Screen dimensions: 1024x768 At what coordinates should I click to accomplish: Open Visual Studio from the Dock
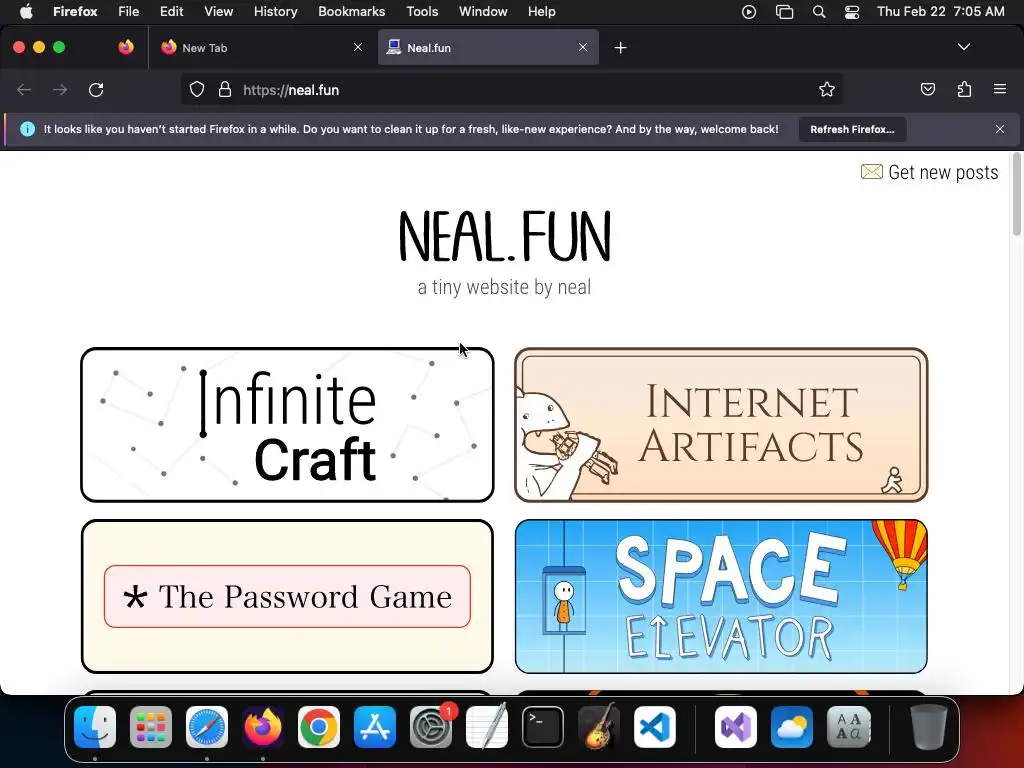click(736, 727)
